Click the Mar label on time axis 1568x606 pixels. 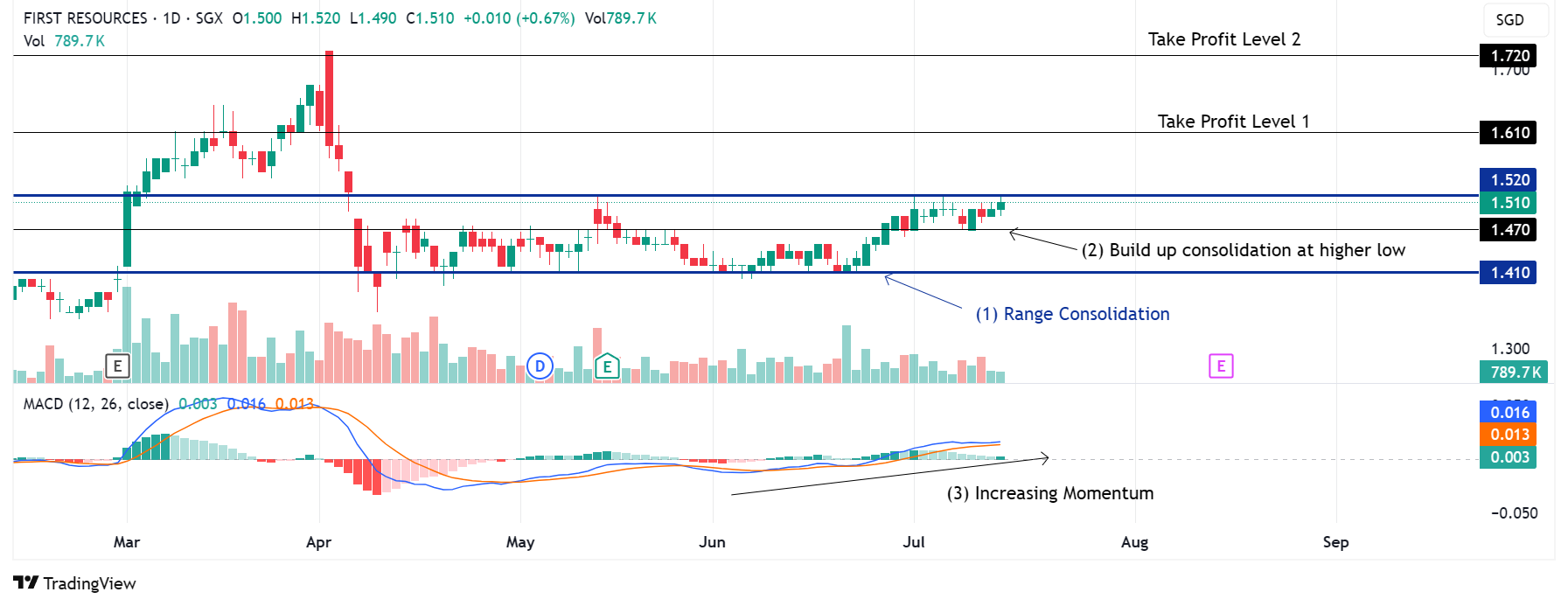pos(127,542)
